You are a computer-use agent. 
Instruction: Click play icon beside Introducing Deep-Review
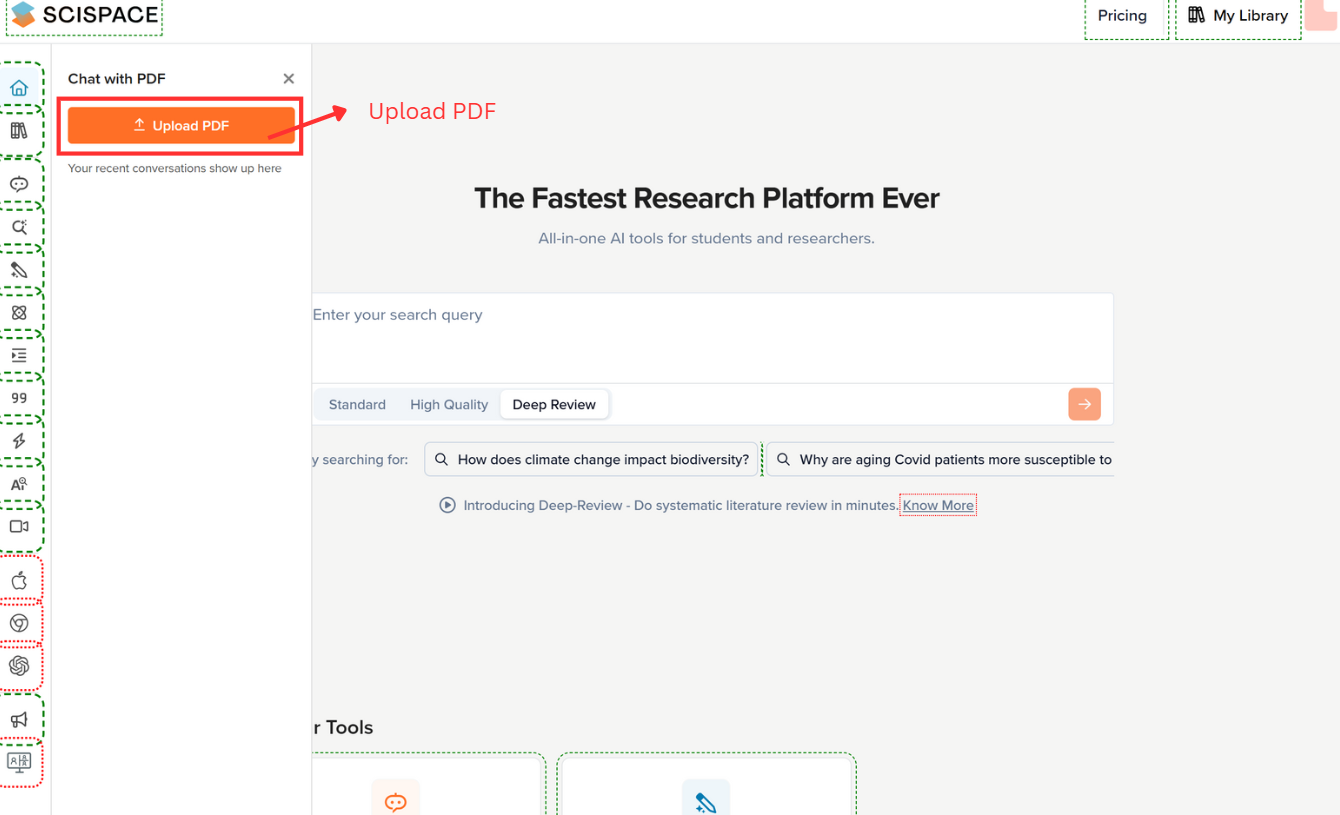pos(447,505)
